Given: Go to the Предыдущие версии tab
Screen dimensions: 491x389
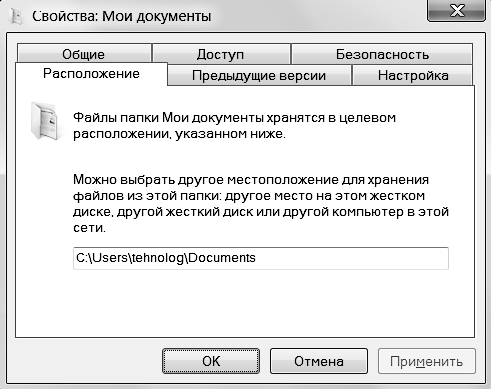Looking at the screenshot, I should point(259,75).
